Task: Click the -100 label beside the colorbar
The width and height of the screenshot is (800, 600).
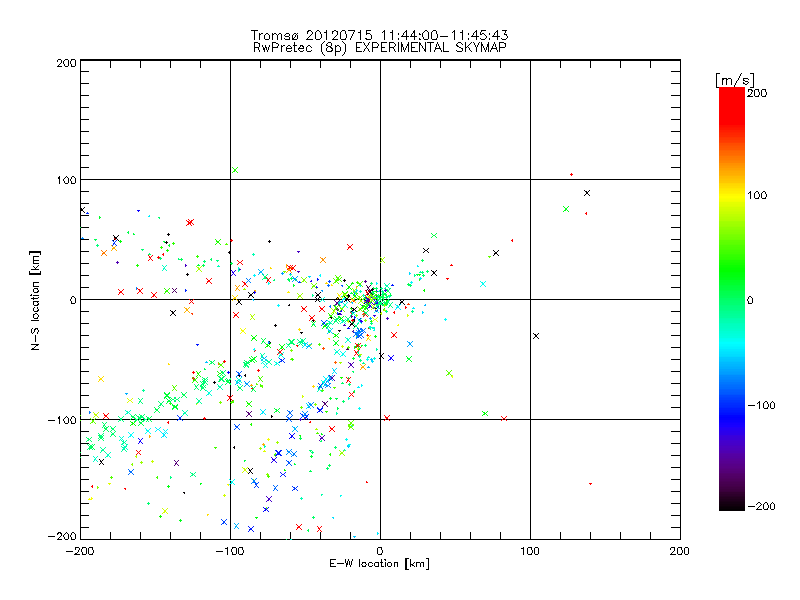Action: click(761, 406)
